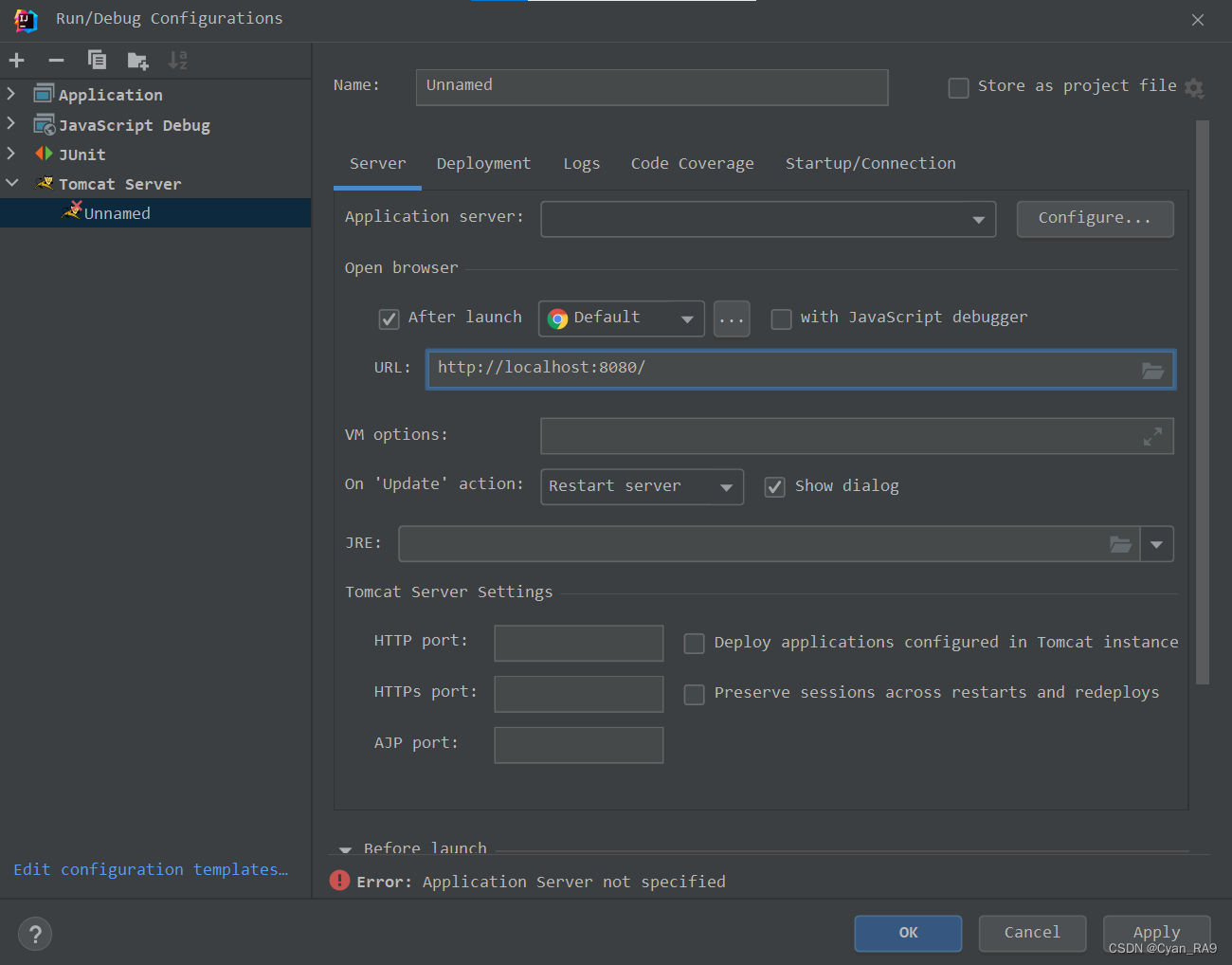Image resolution: width=1232 pixels, height=965 pixels.
Task: Remove the selected configuration with minus icon
Action: coord(56,61)
